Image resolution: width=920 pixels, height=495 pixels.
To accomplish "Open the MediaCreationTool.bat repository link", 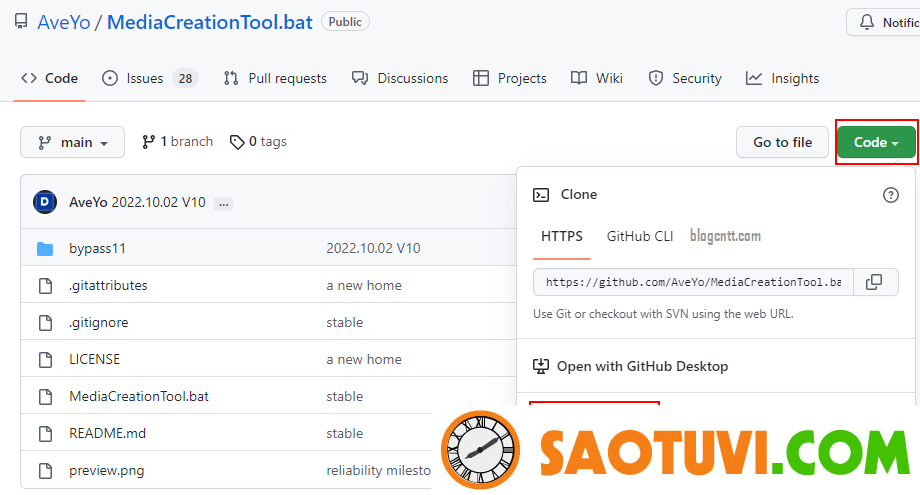I will click(209, 22).
